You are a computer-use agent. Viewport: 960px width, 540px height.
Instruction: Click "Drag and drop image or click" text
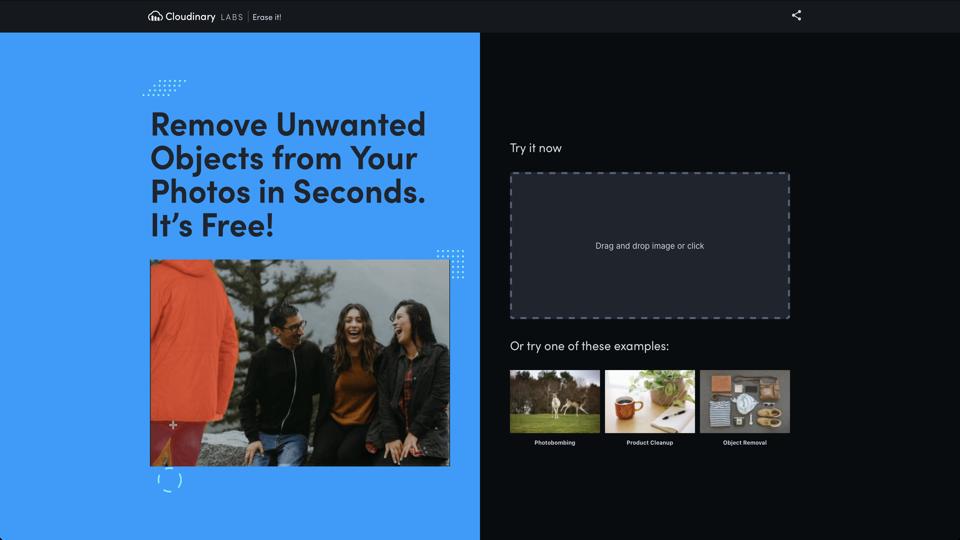tap(650, 246)
